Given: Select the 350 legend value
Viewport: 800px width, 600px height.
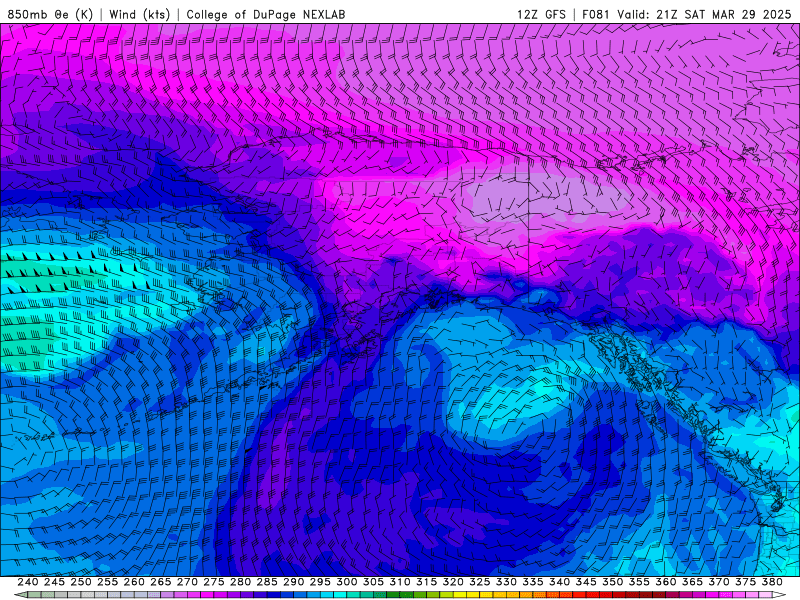Looking at the screenshot, I should coord(613,582).
